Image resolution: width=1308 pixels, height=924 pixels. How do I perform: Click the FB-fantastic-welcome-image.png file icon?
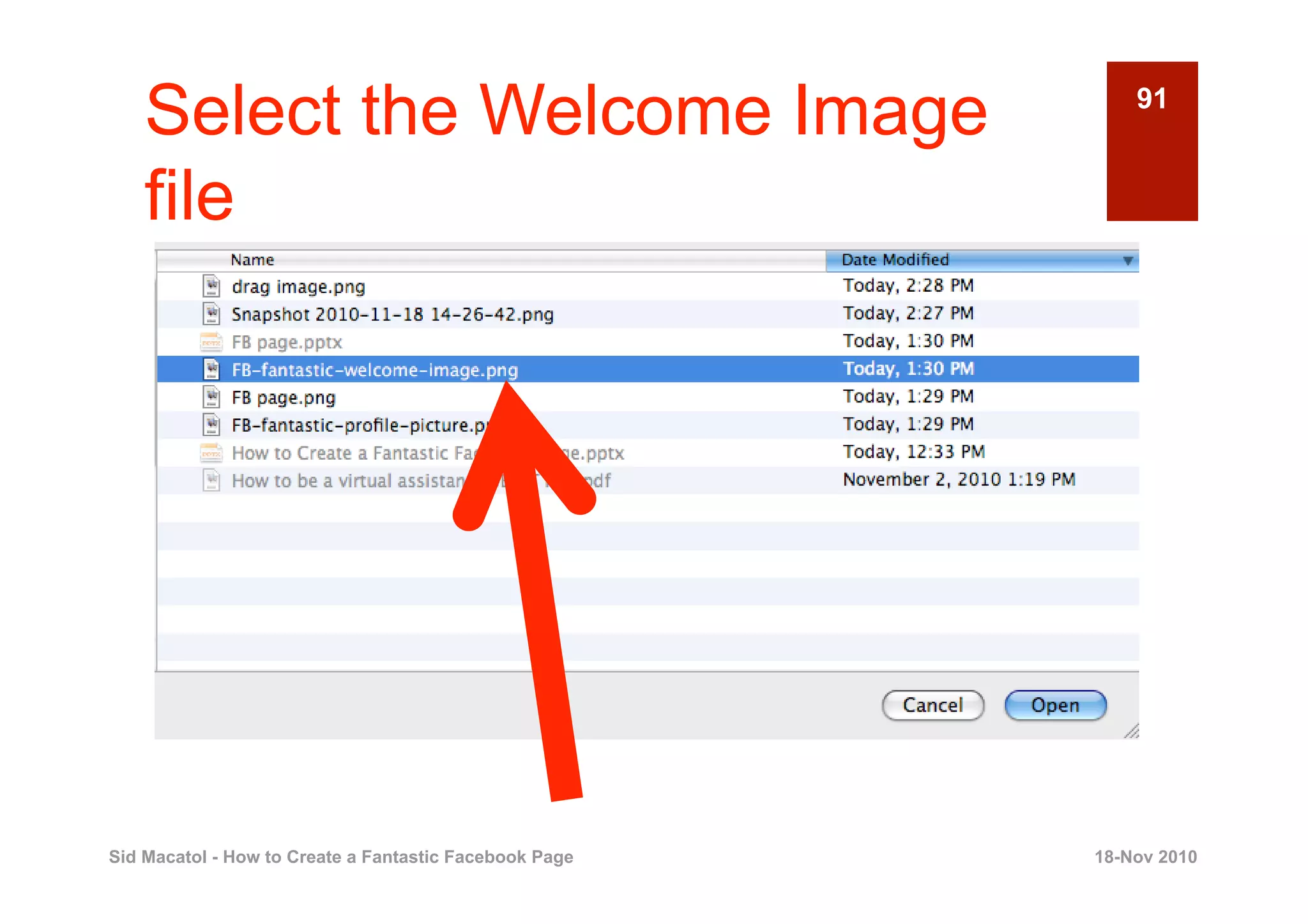(211, 369)
